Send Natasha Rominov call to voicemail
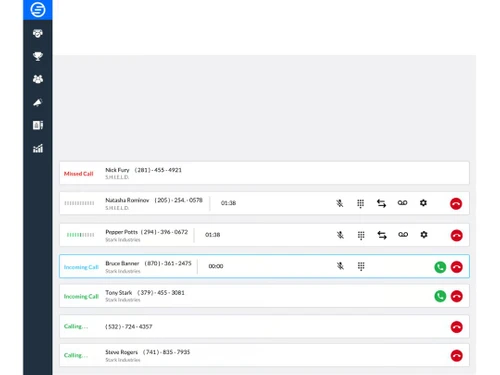The image size is (500, 375). (402, 203)
